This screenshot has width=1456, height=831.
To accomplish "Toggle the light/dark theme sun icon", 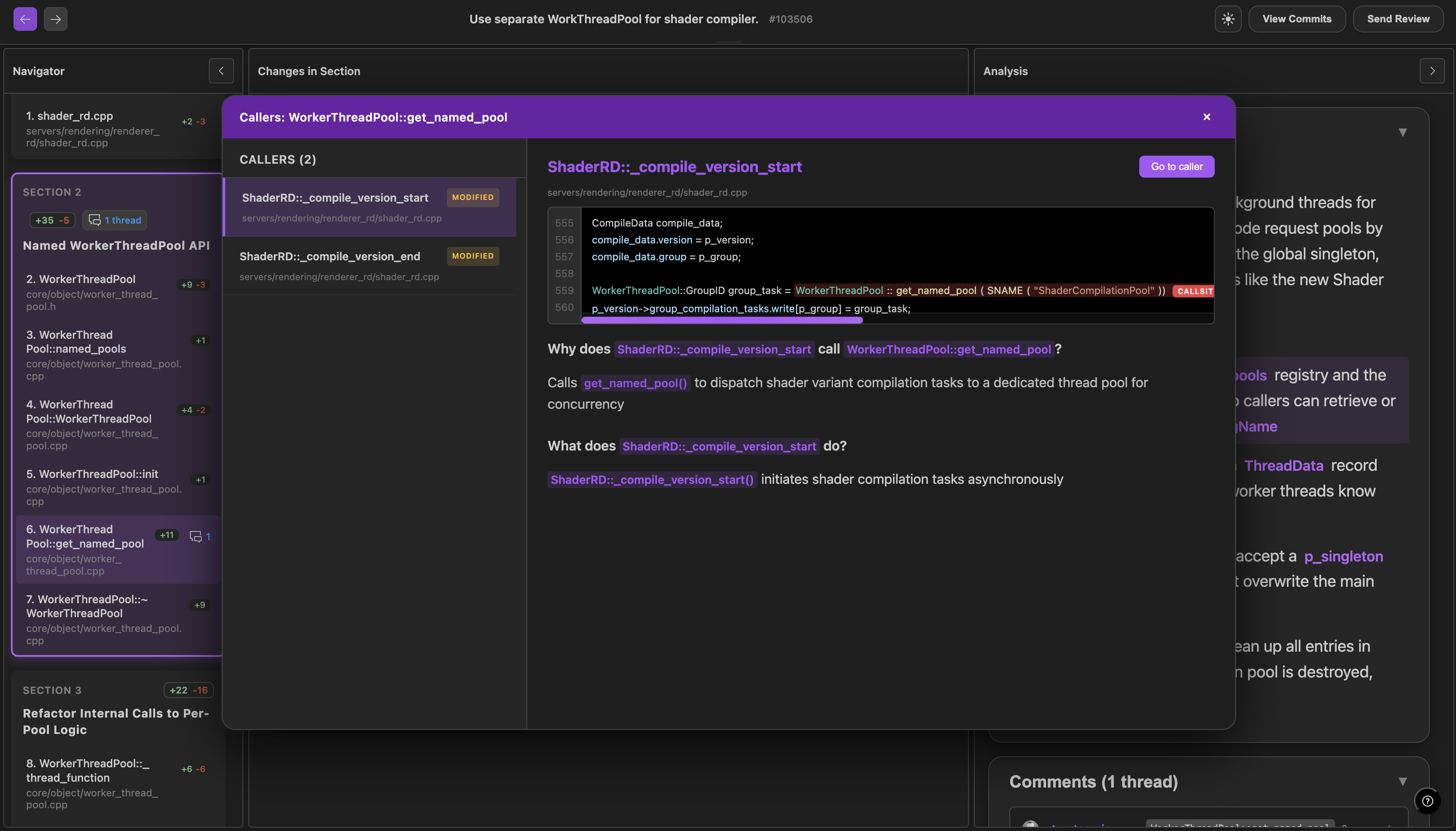I will (1228, 19).
